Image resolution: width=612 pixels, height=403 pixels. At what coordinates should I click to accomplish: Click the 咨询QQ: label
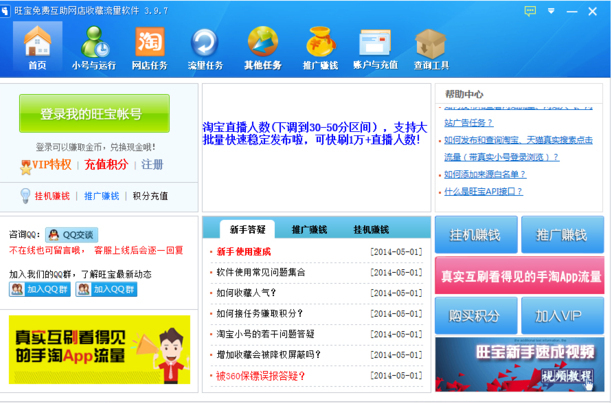(x=24, y=235)
